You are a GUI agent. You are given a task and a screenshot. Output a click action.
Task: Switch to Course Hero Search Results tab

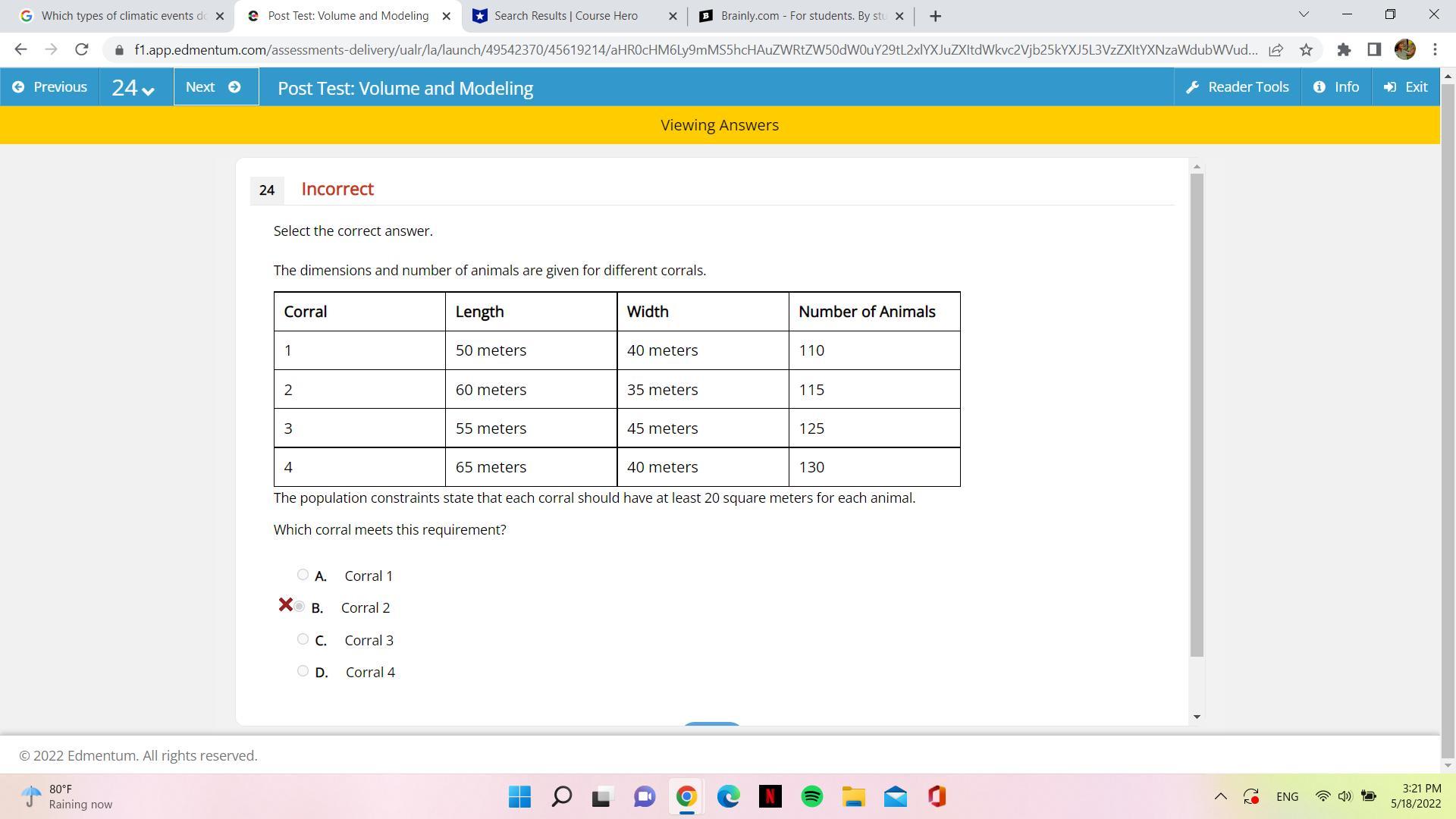pyautogui.click(x=565, y=16)
